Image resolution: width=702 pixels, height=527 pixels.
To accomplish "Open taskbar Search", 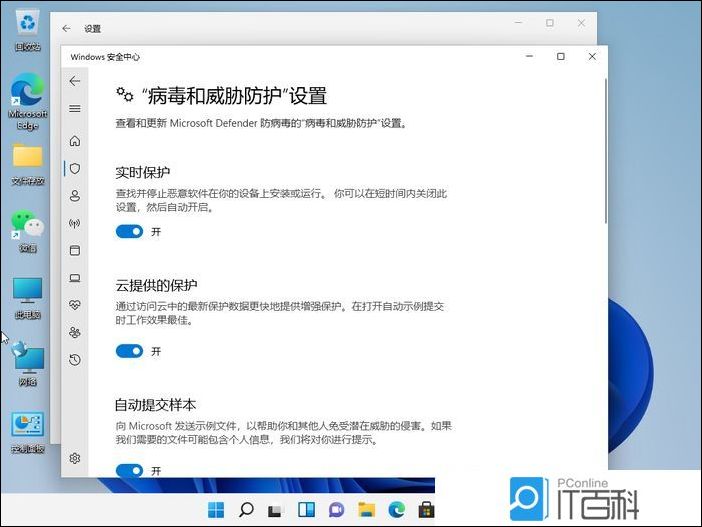I will (x=246, y=510).
